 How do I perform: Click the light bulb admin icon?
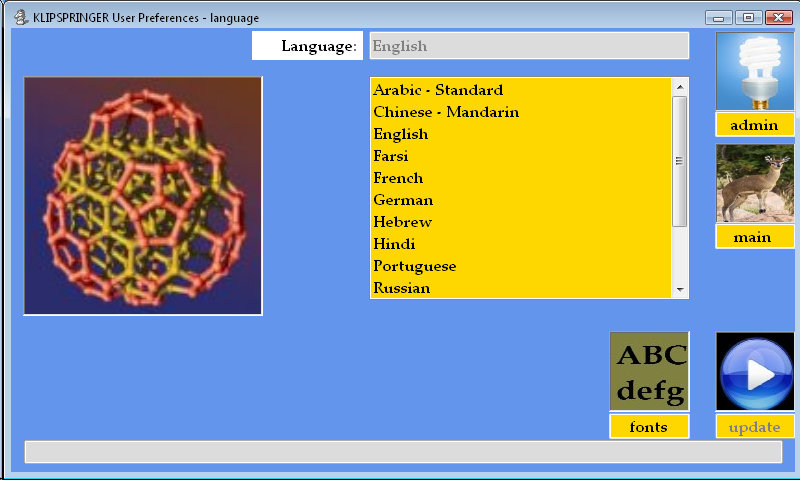coord(755,71)
